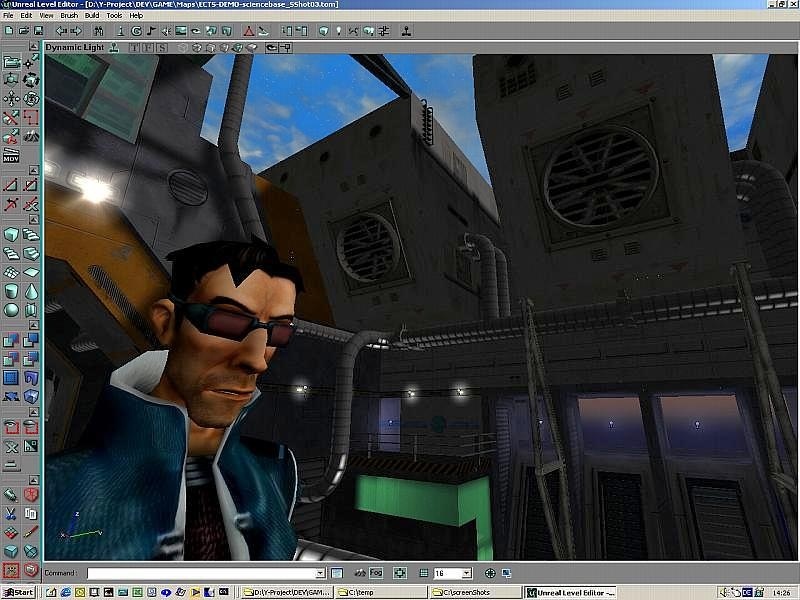Open the Help menu
800x600 pixels.
pyautogui.click(x=136, y=15)
